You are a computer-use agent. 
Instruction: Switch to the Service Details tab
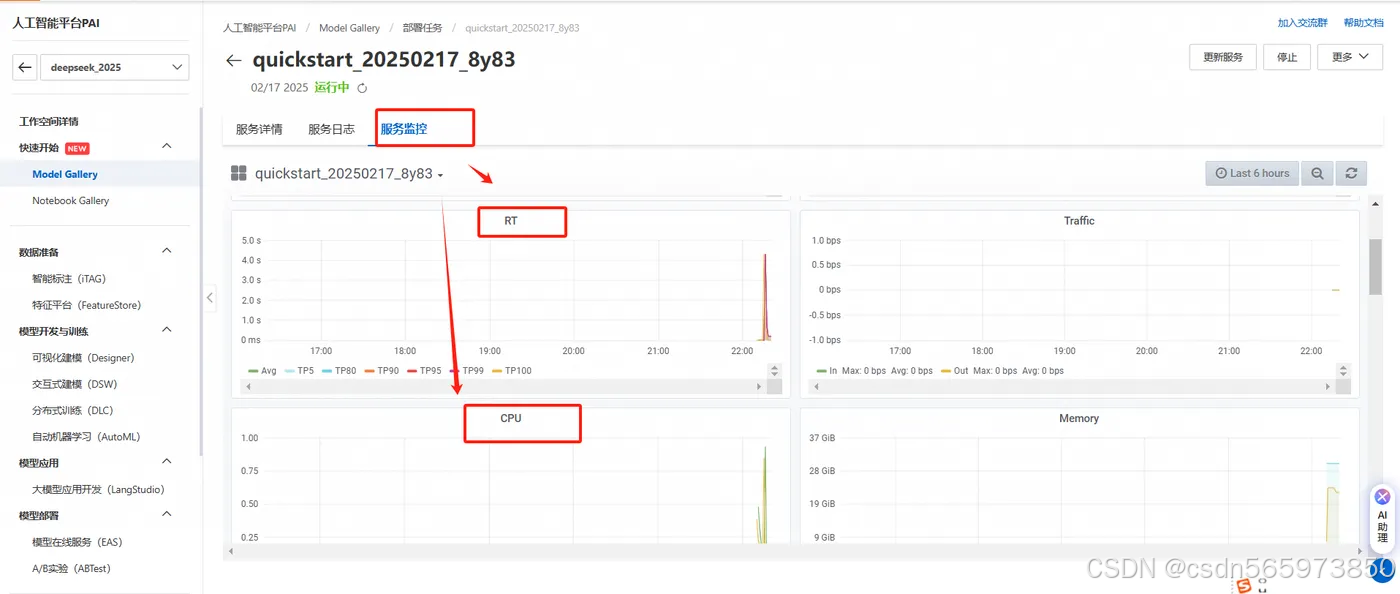coord(259,129)
